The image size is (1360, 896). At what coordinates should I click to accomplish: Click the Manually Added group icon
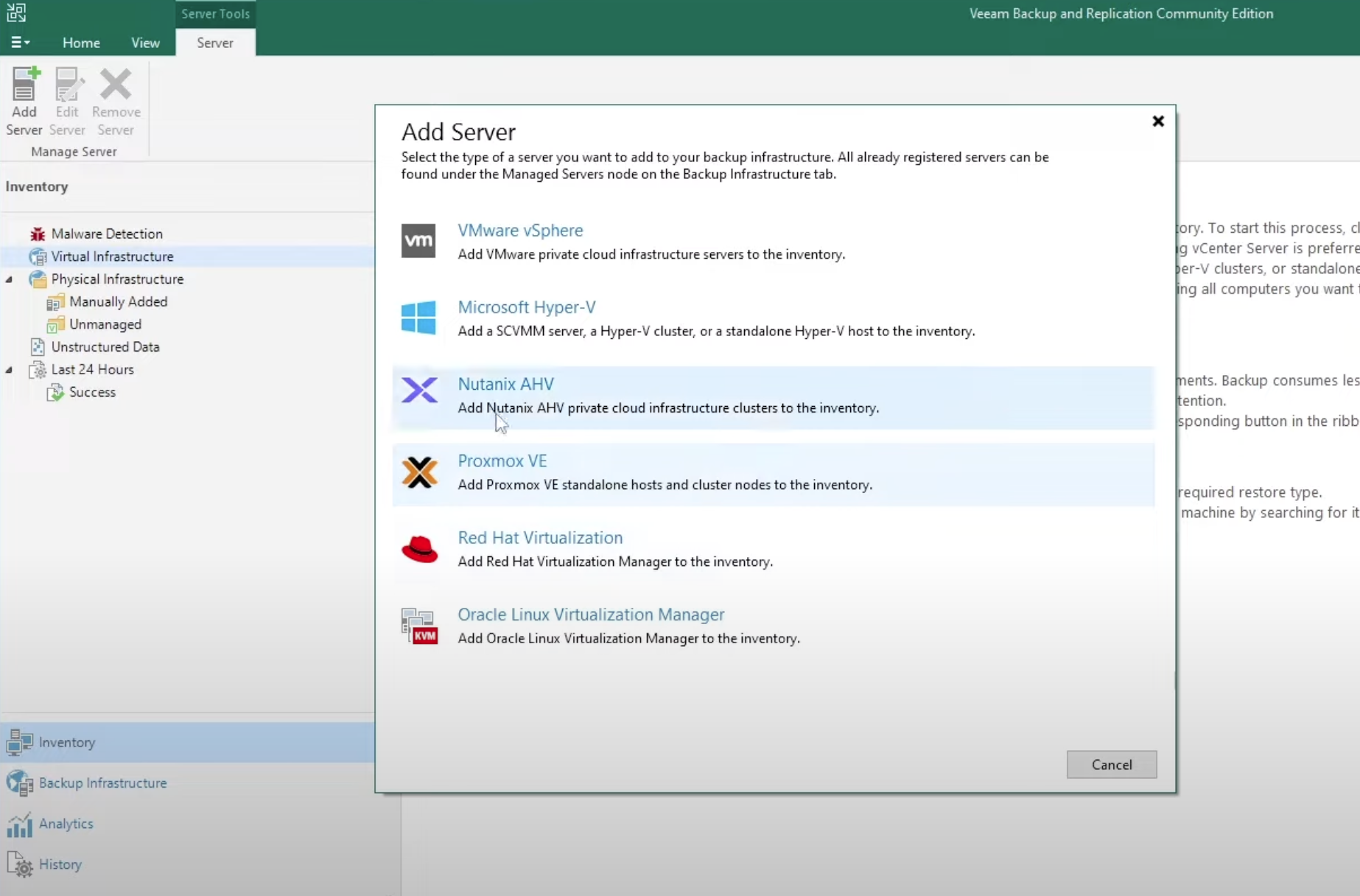tap(55, 302)
